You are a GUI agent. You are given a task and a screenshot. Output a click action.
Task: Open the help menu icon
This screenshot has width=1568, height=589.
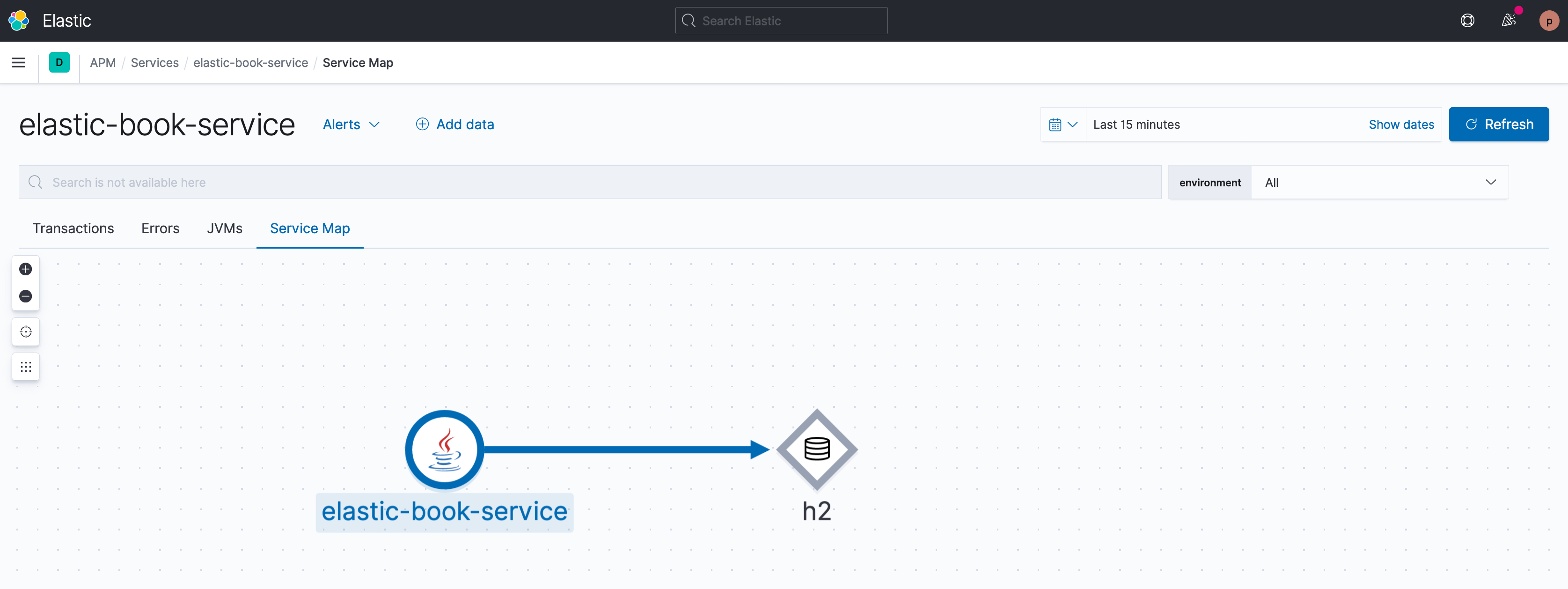[x=1467, y=21]
